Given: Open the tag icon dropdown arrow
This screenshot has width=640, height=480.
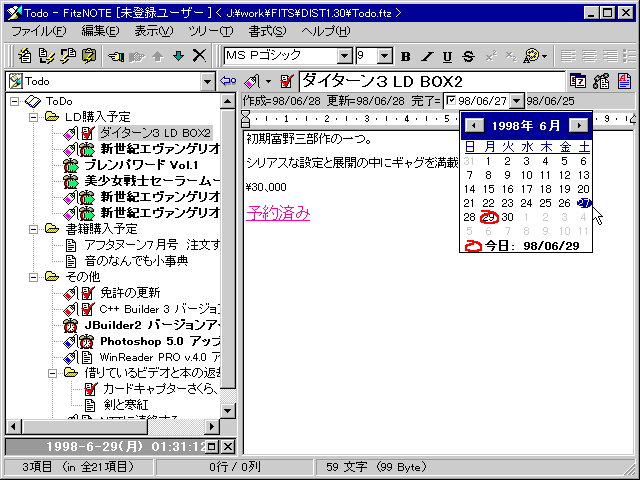Looking at the screenshot, I should 268,81.
